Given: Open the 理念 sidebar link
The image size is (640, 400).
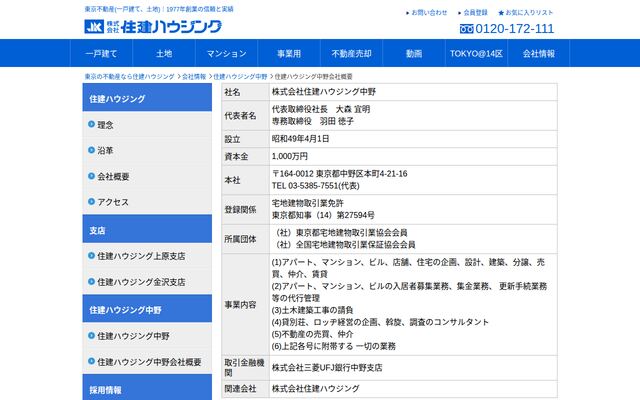Looking at the screenshot, I should (105, 125).
